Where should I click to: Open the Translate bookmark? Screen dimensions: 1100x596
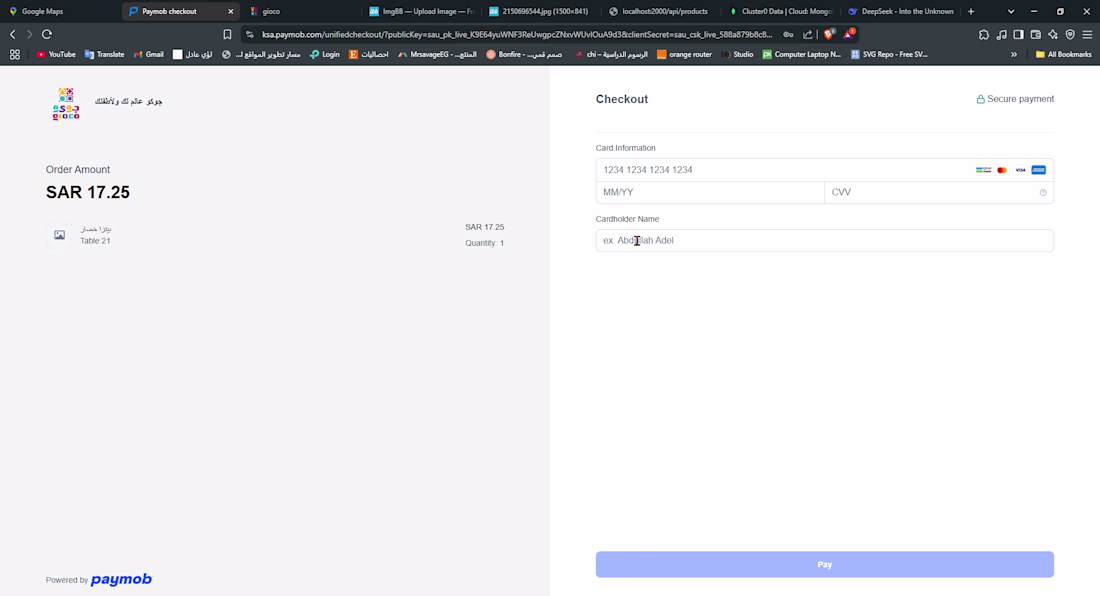[x=104, y=54]
